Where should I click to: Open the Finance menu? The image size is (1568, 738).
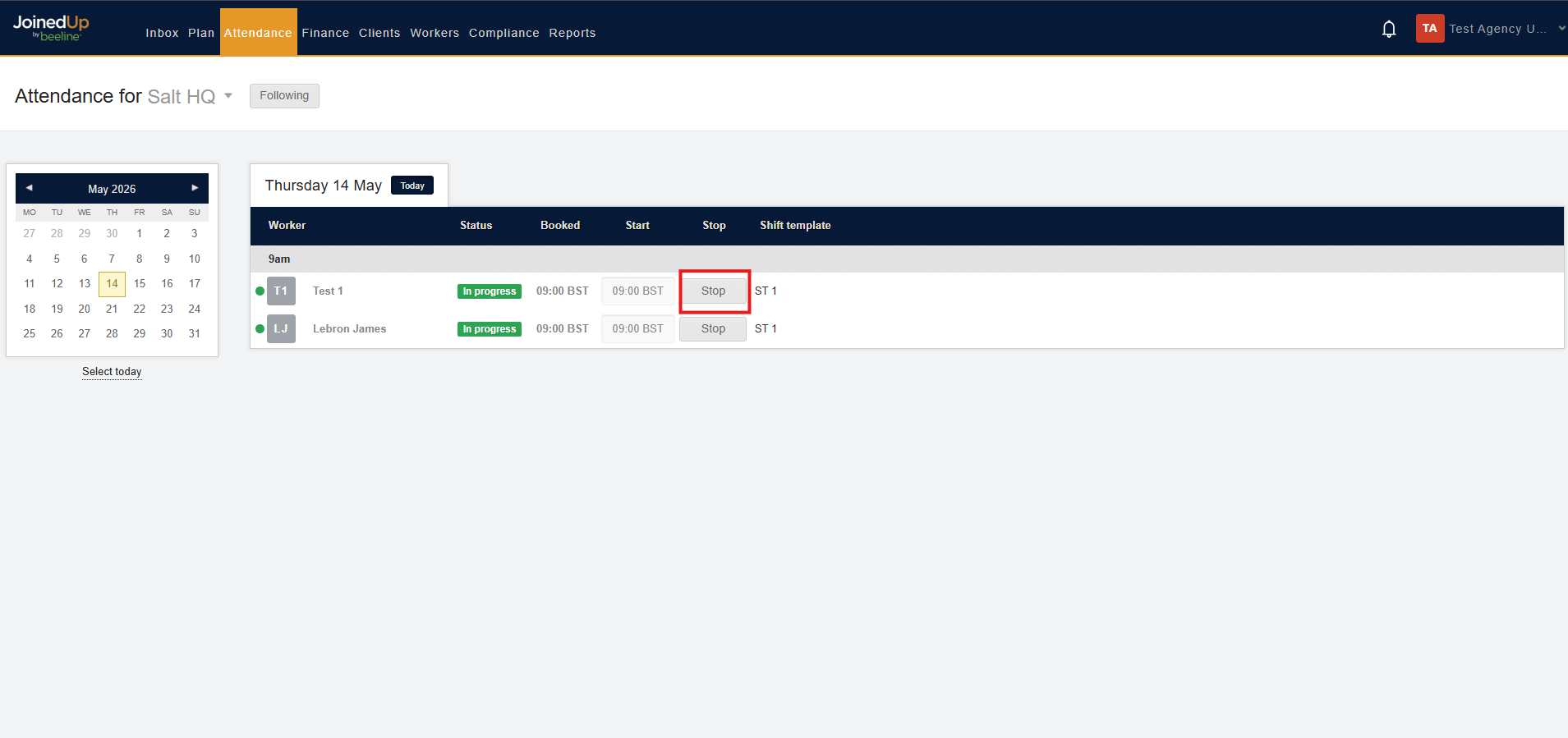[325, 33]
